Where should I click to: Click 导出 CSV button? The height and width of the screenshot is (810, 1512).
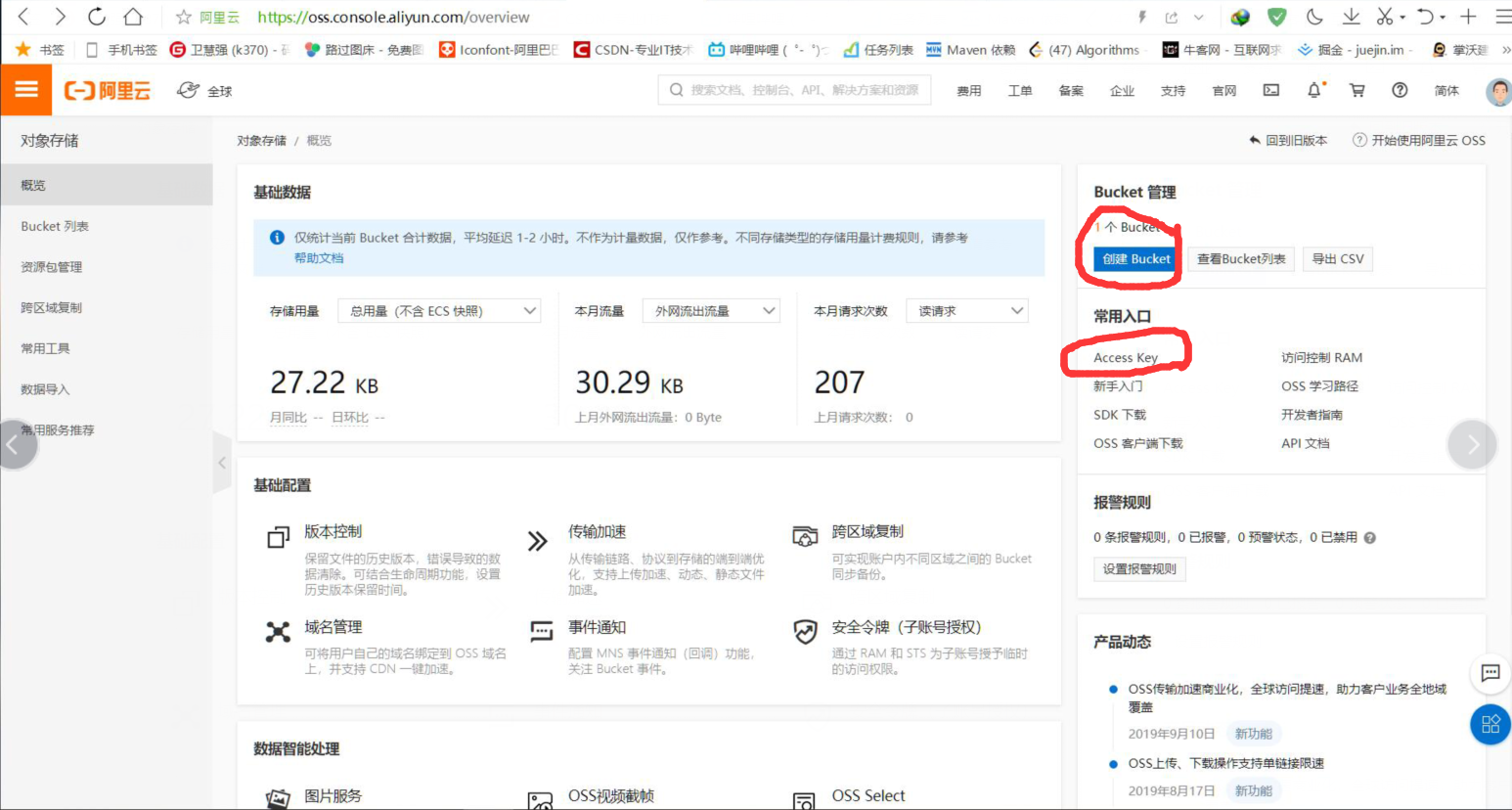1338,259
